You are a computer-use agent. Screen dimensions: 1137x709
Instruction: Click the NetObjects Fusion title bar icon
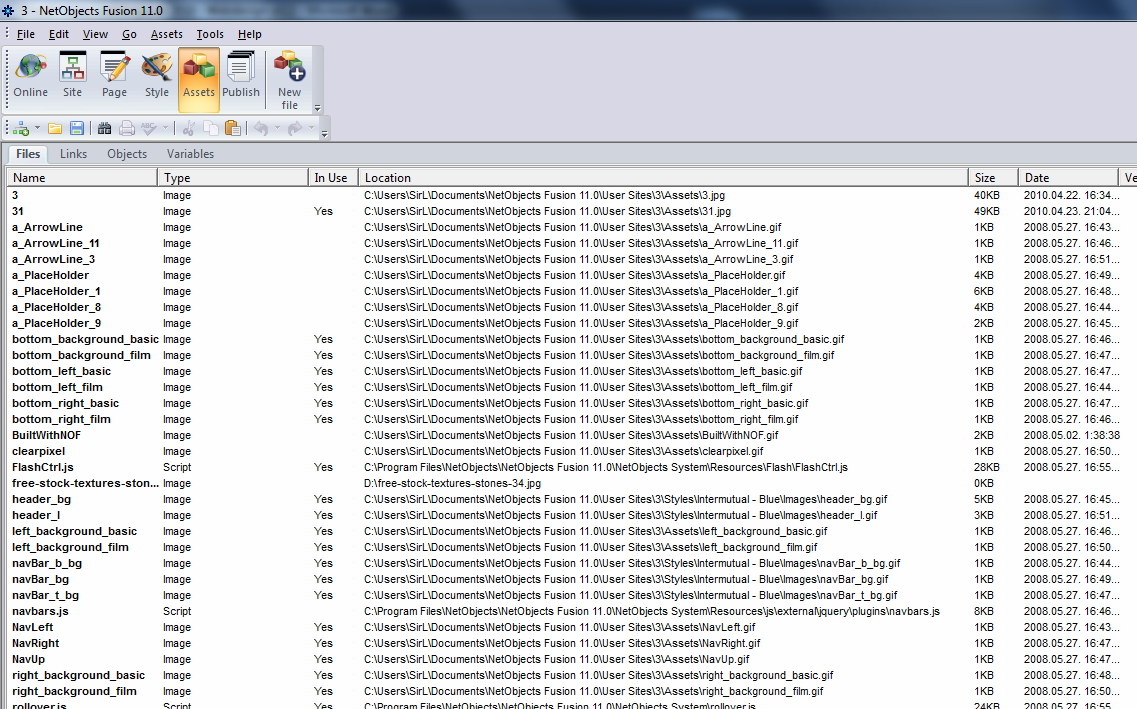point(8,10)
